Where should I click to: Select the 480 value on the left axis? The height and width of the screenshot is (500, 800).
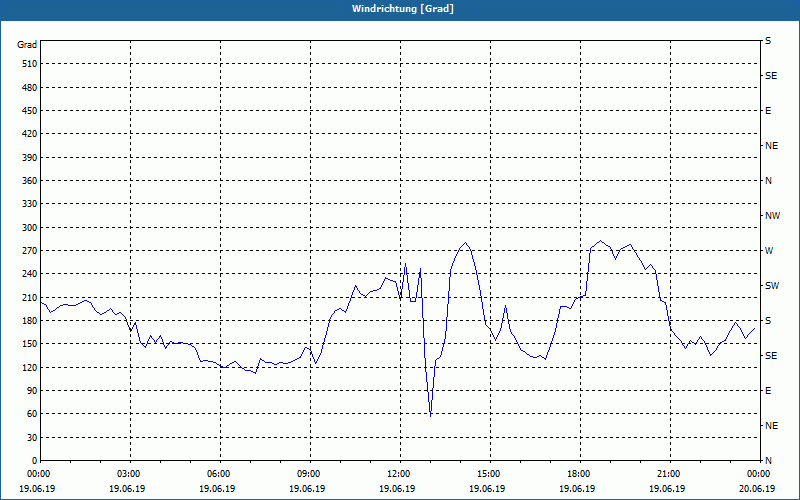coord(30,87)
